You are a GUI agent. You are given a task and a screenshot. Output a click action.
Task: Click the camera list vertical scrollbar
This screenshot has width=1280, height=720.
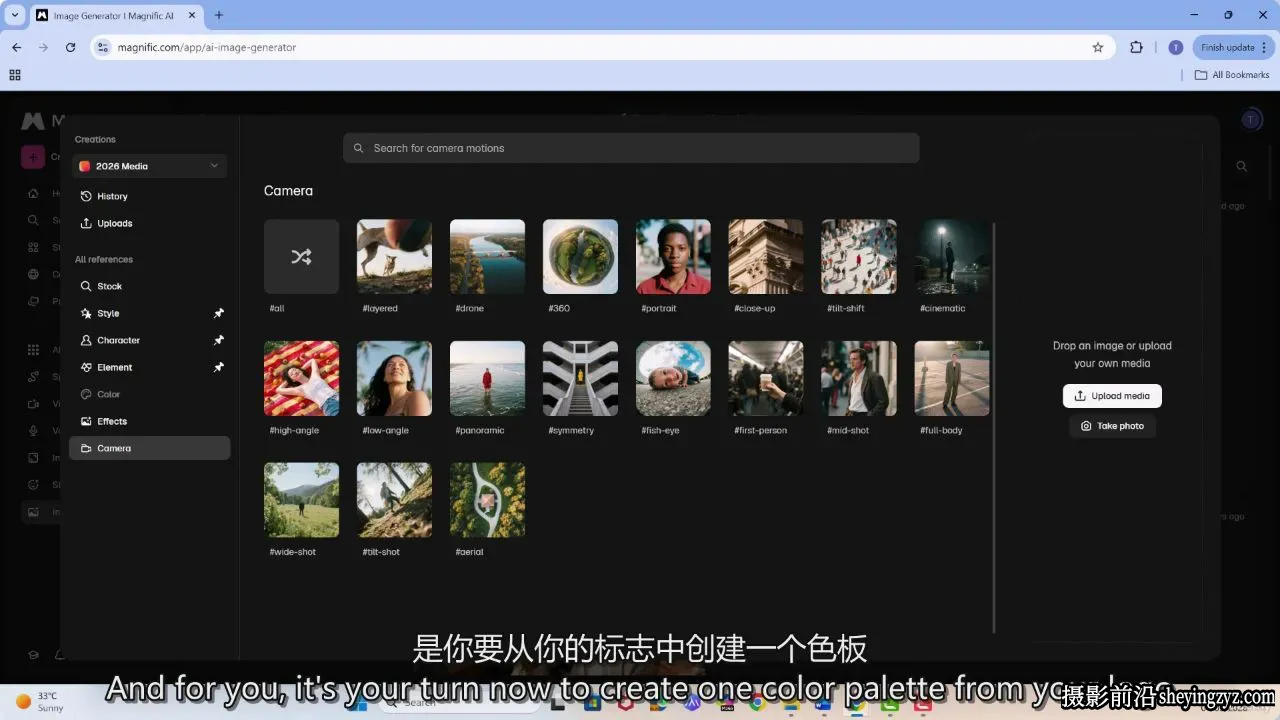pos(994,427)
